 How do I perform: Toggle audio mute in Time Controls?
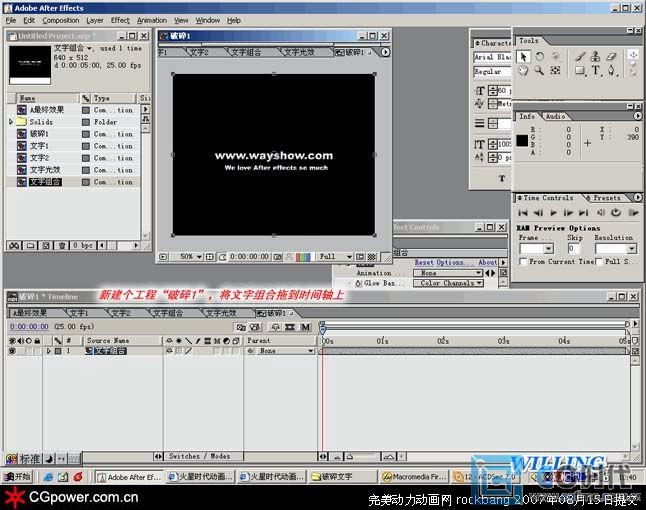(x=601, y=213)
